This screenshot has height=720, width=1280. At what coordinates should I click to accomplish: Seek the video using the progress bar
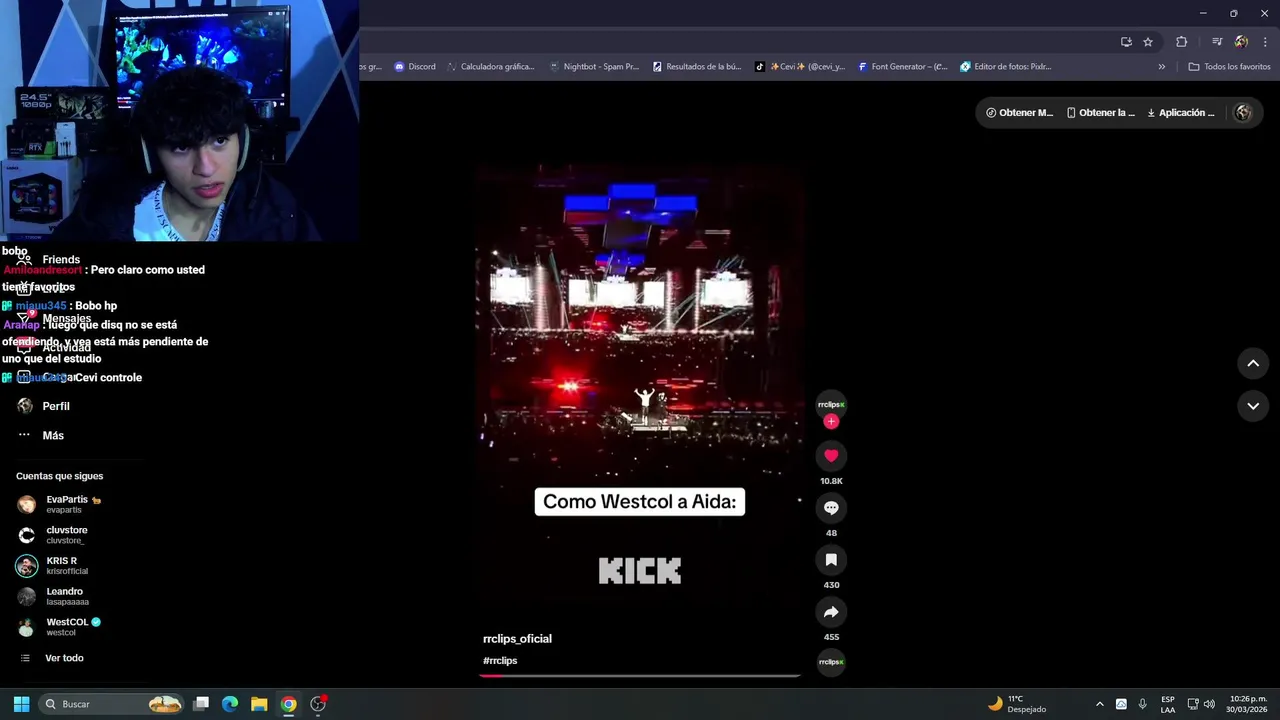[640, 676]
